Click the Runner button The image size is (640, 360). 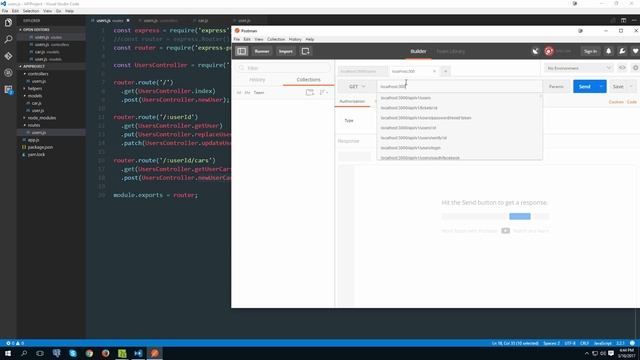(x=262, y=51)
